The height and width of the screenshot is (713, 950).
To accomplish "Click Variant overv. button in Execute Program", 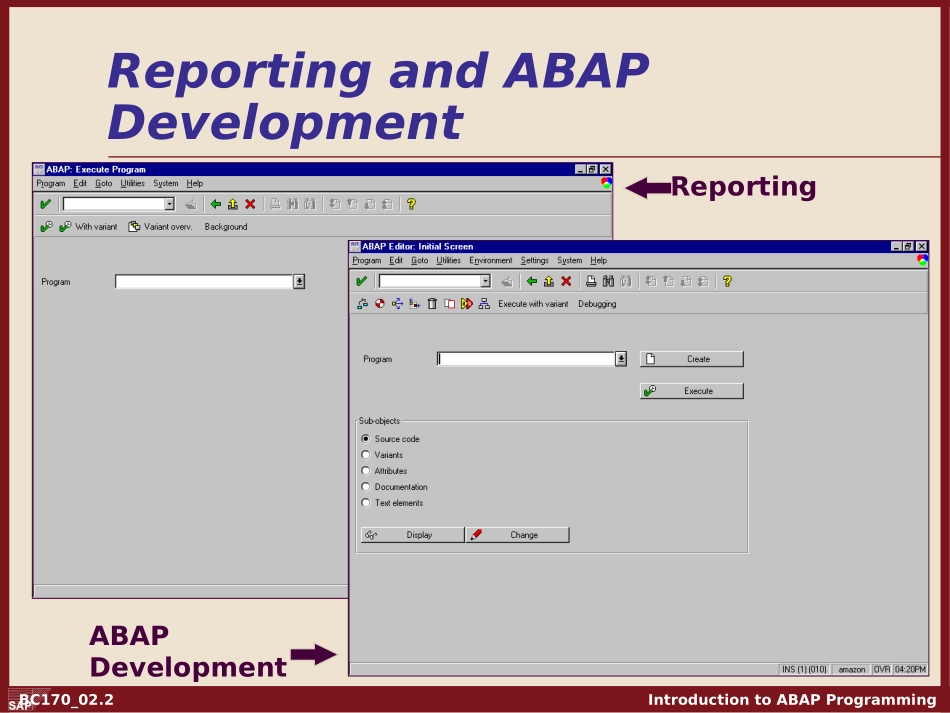I will 161,227.
